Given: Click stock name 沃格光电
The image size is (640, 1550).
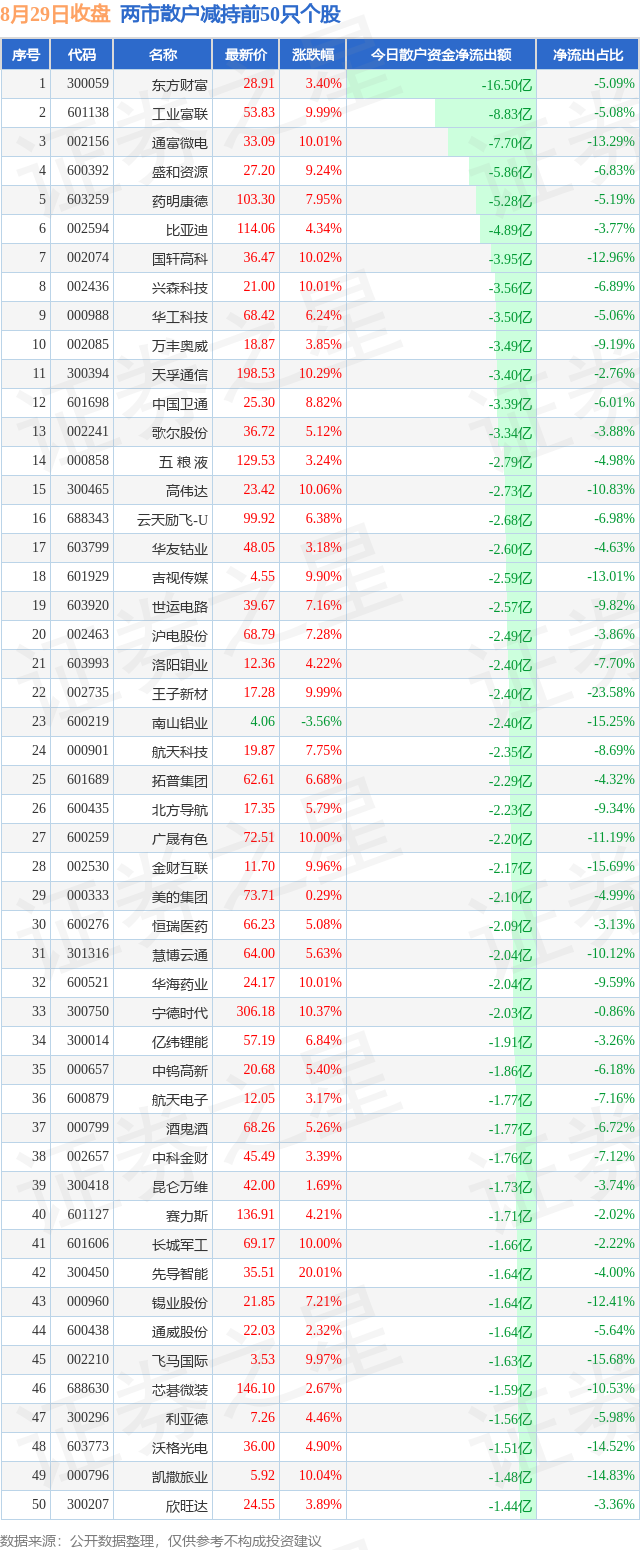Looking at the screenshot, I should [x=180, y=1448].
